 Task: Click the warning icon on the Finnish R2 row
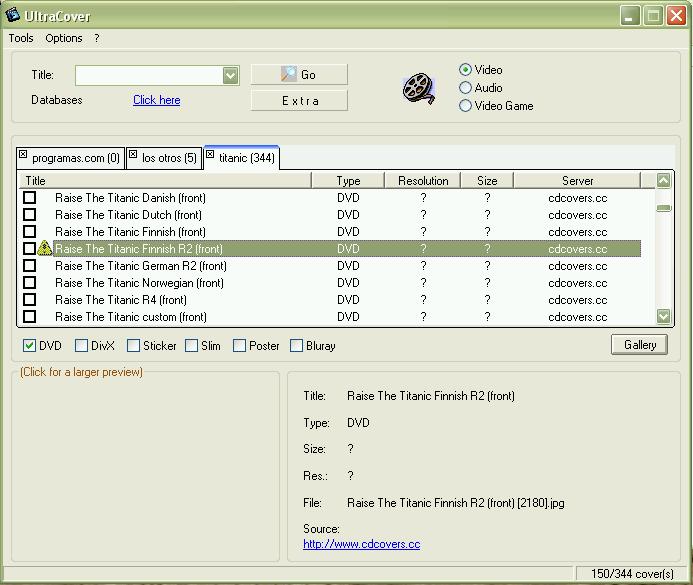point(44,248)
